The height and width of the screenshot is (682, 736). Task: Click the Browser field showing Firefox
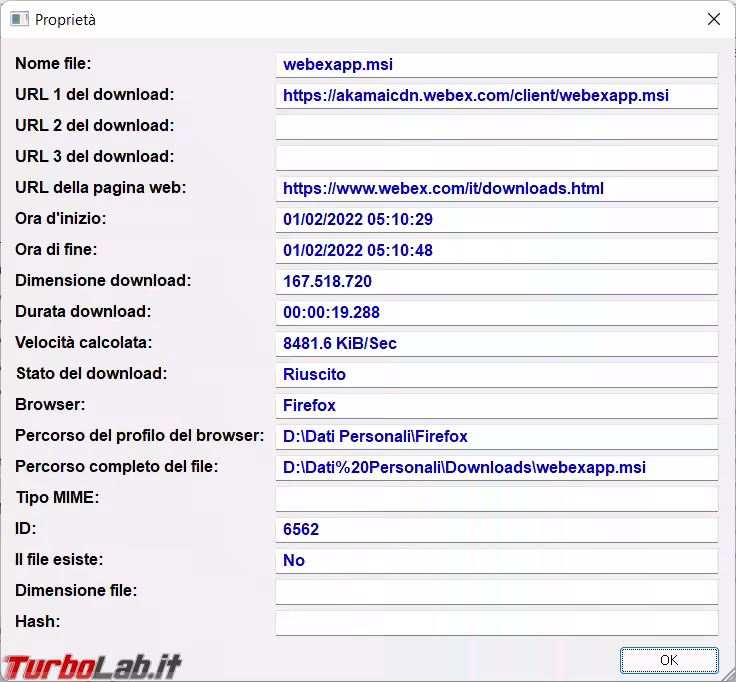click(496, 406)
